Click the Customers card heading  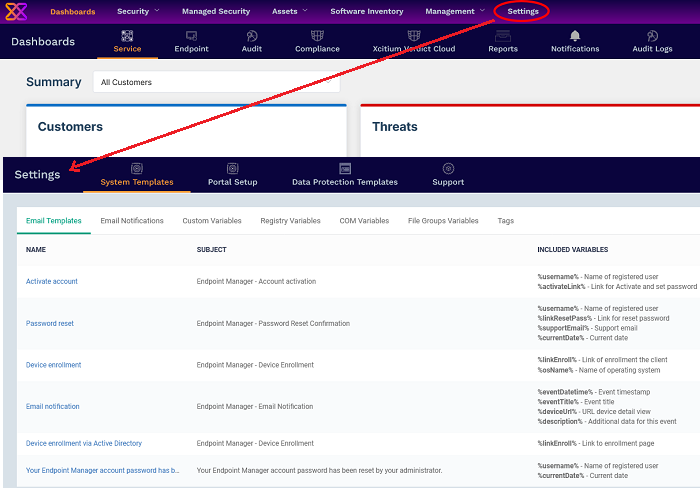coord(70,127)
